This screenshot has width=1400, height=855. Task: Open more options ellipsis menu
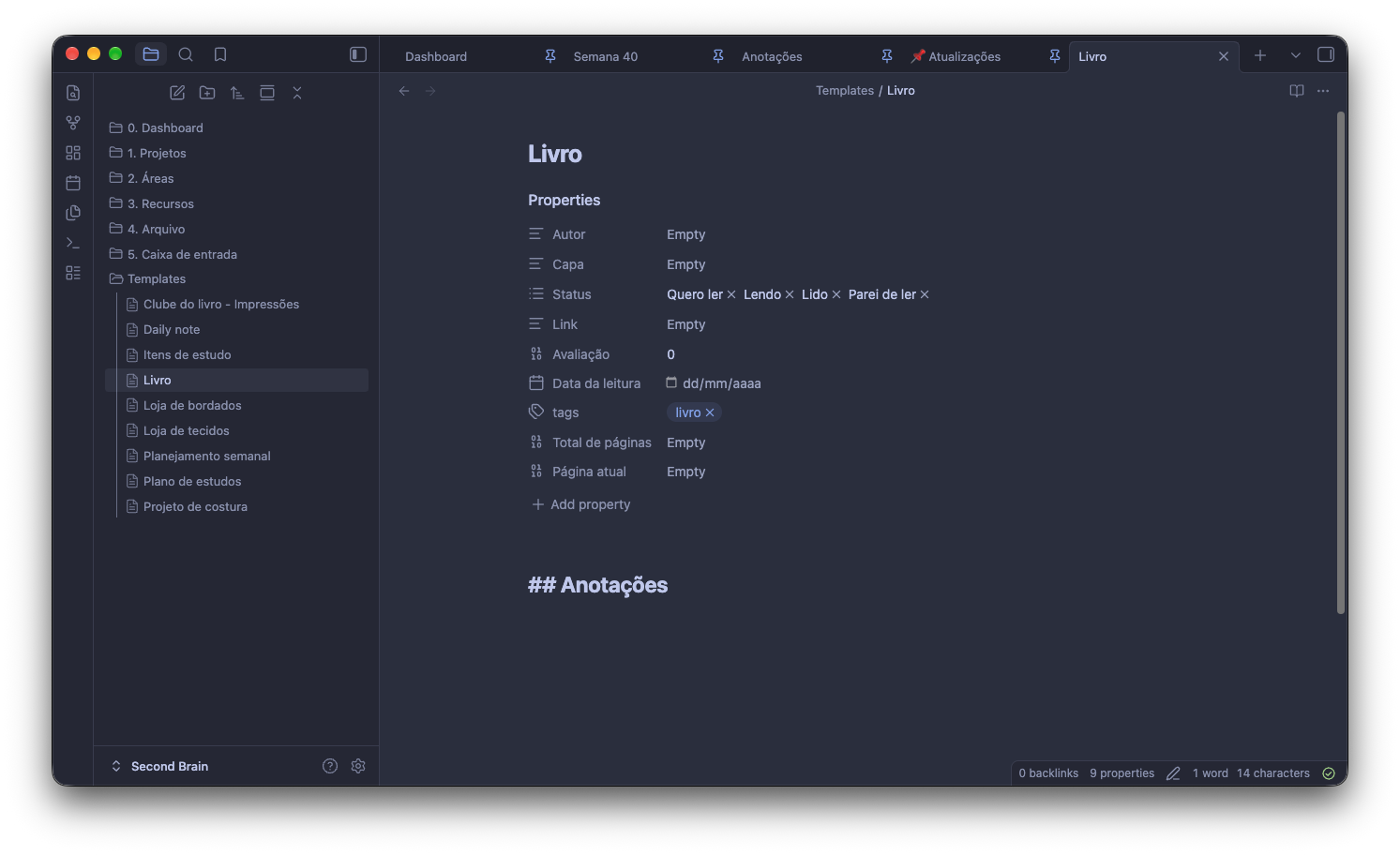1323,91
